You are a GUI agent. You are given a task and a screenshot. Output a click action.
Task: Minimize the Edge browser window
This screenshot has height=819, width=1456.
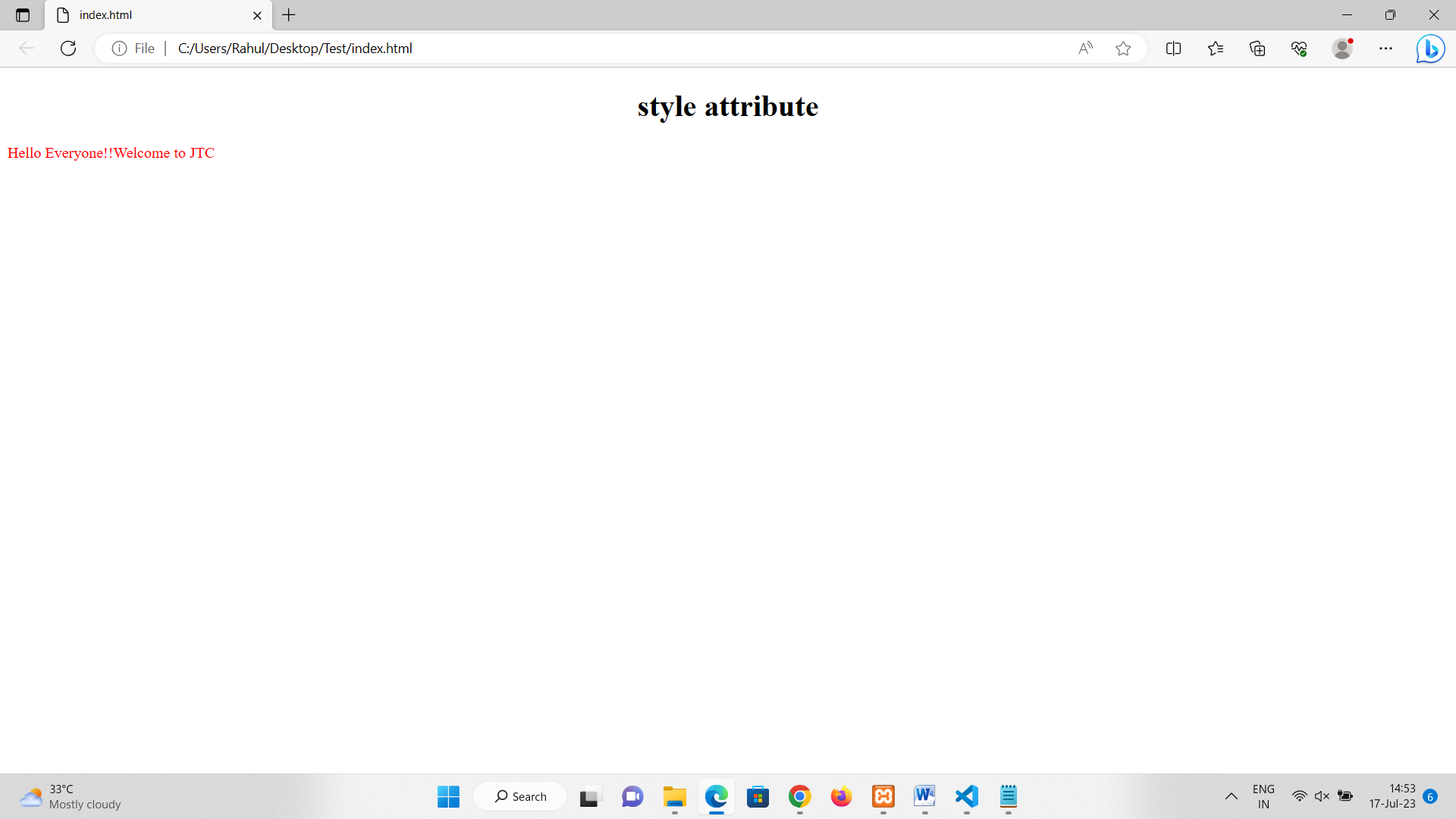tap(1347, 15)
